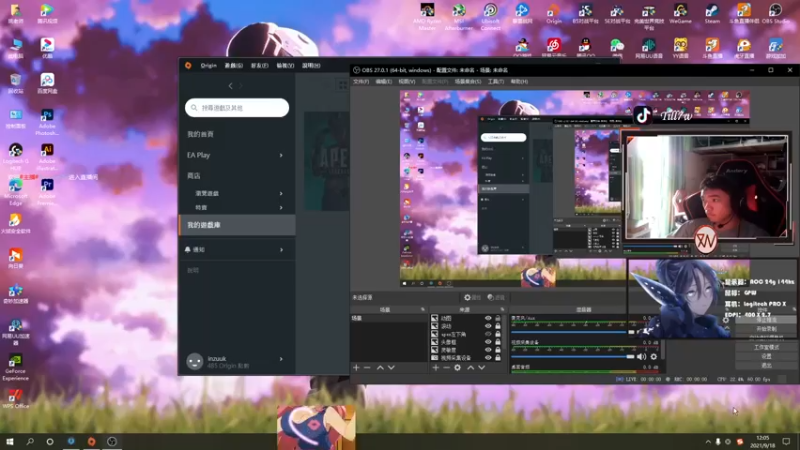Click OBS 退出 button
The image size is (800, 450).
point(766,365)
